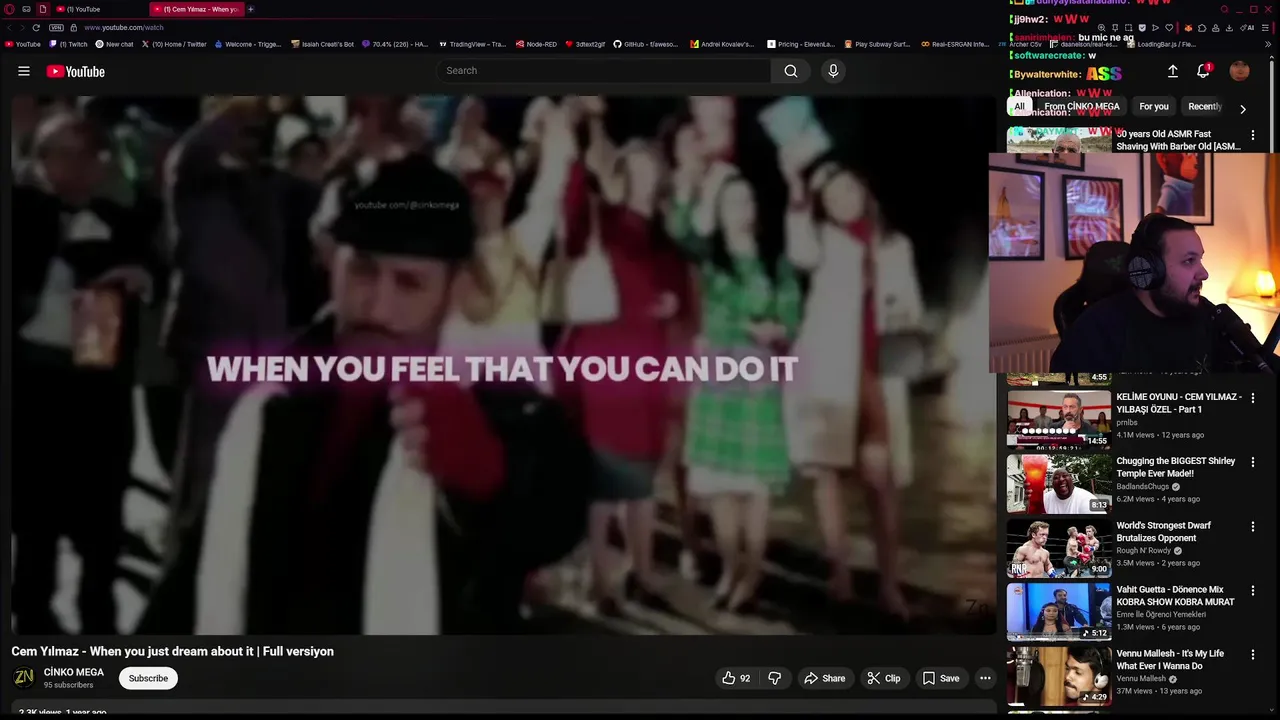Open options for Shirley Temple video

click(x=1253, y=462)
